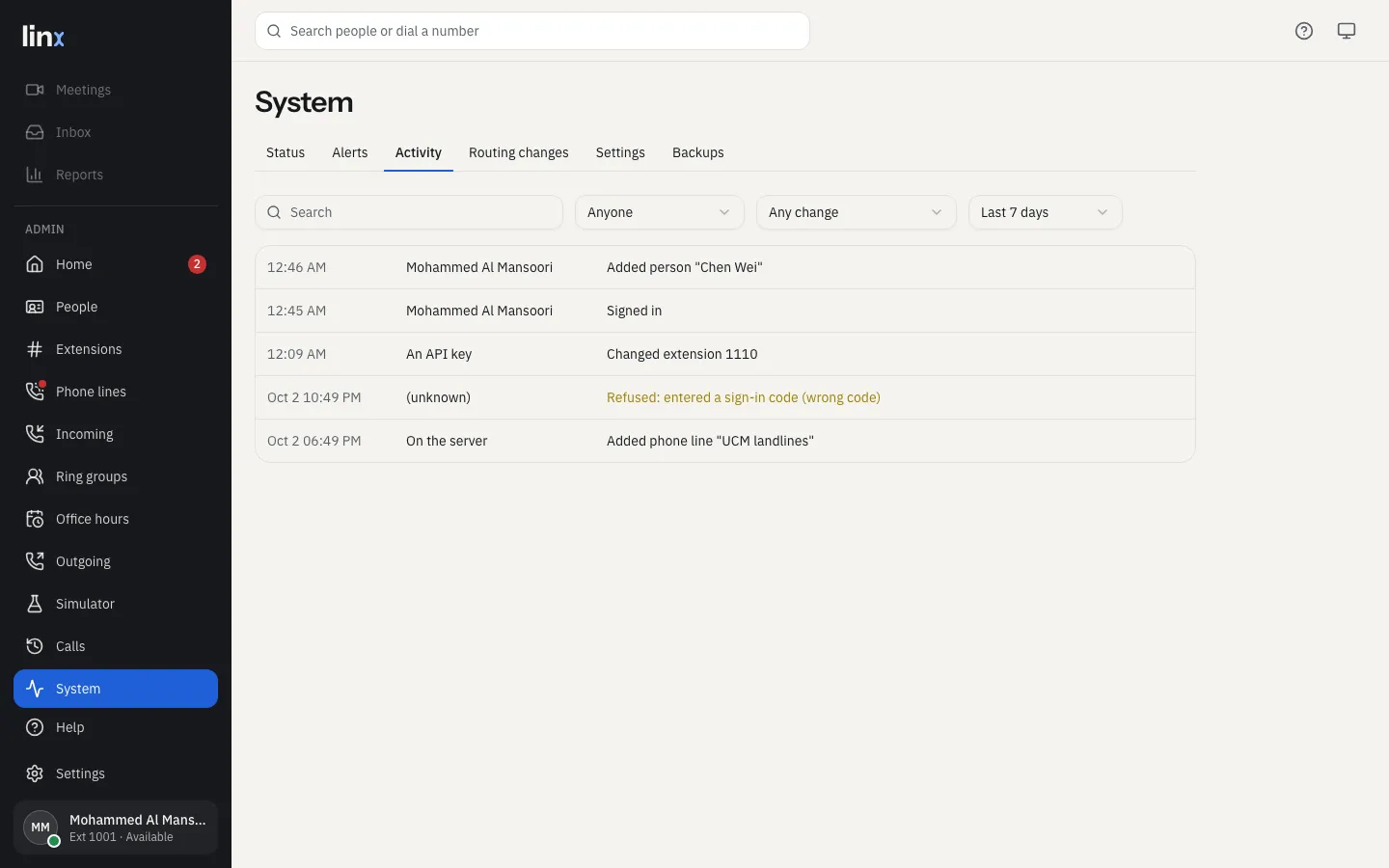Viewport: 1389px width, 868px height.
Task: Open Calls history icon
Action: (x=35, y=646)
